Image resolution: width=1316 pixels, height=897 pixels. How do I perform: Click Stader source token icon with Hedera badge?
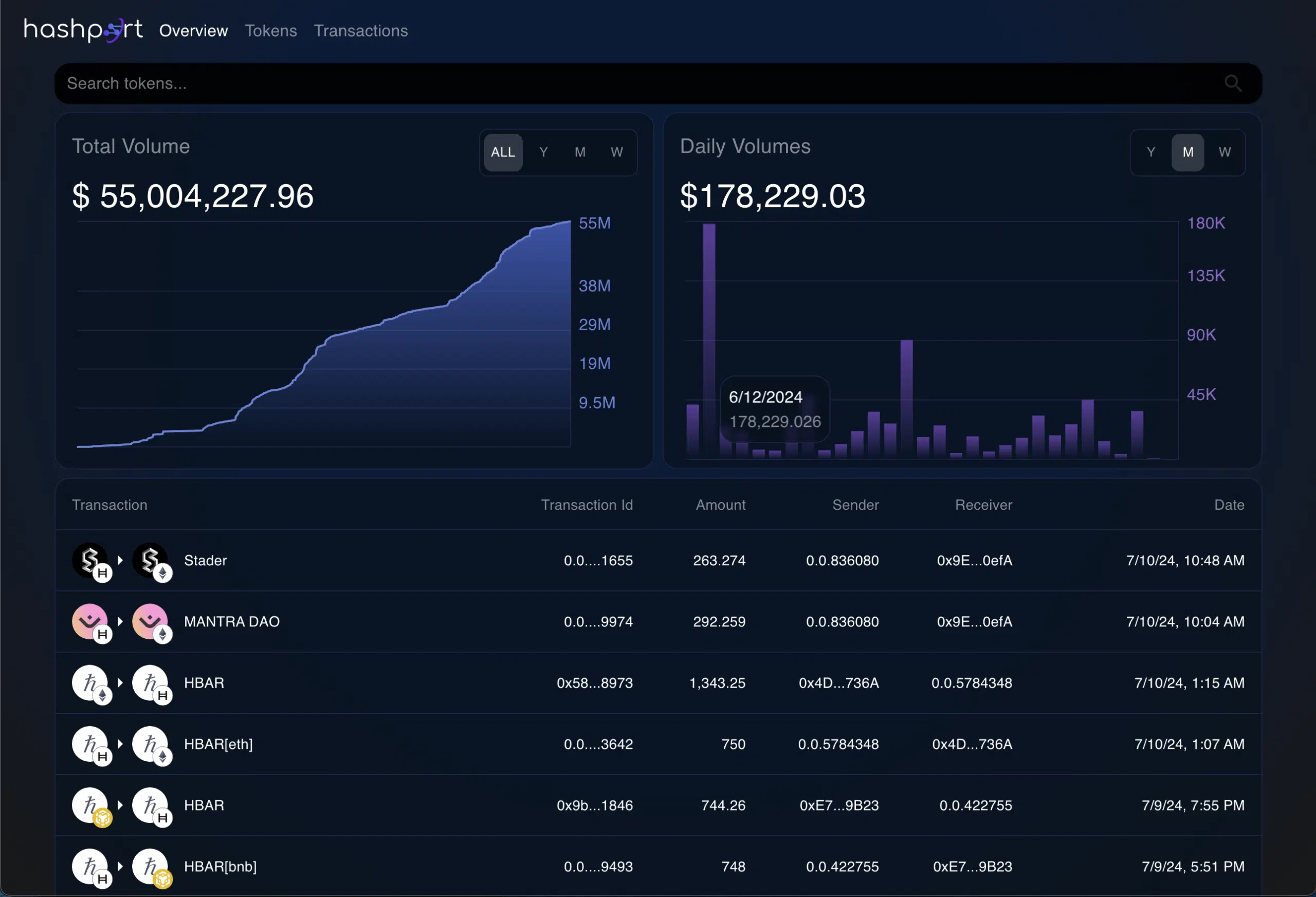tap(90, 561)
